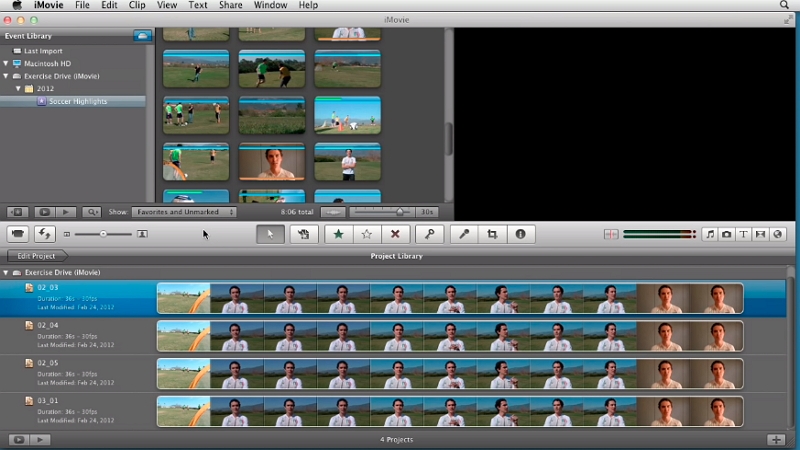Viewport: 800px width, 450px height.
Task: Open the File menu
Action: coord(82,5)
